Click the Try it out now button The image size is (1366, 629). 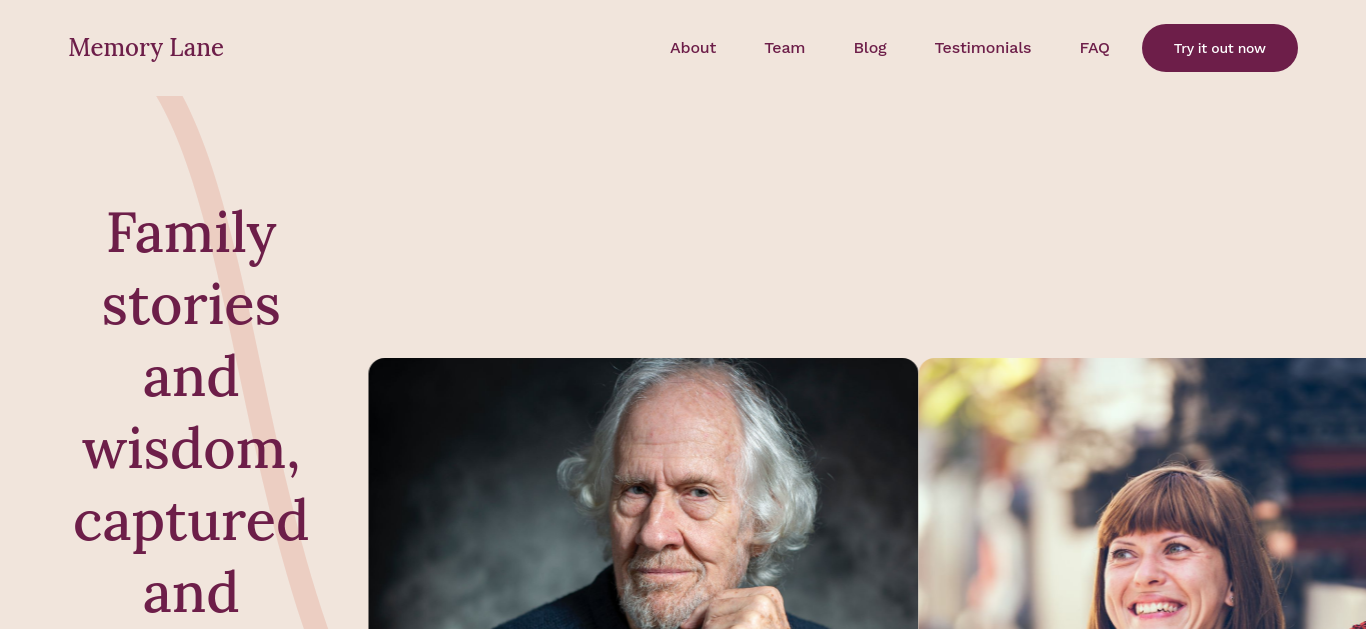pos(1220,48)
